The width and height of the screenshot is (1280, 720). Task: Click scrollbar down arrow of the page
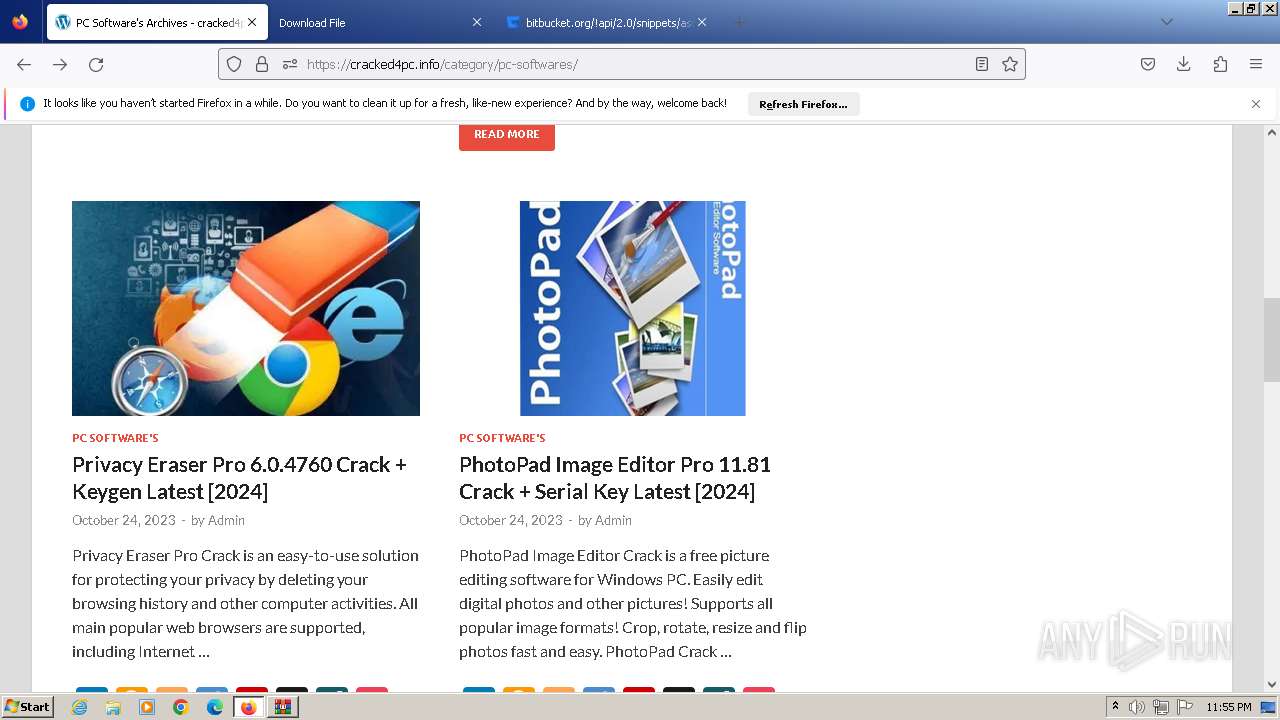click(x=1272, y=685)
